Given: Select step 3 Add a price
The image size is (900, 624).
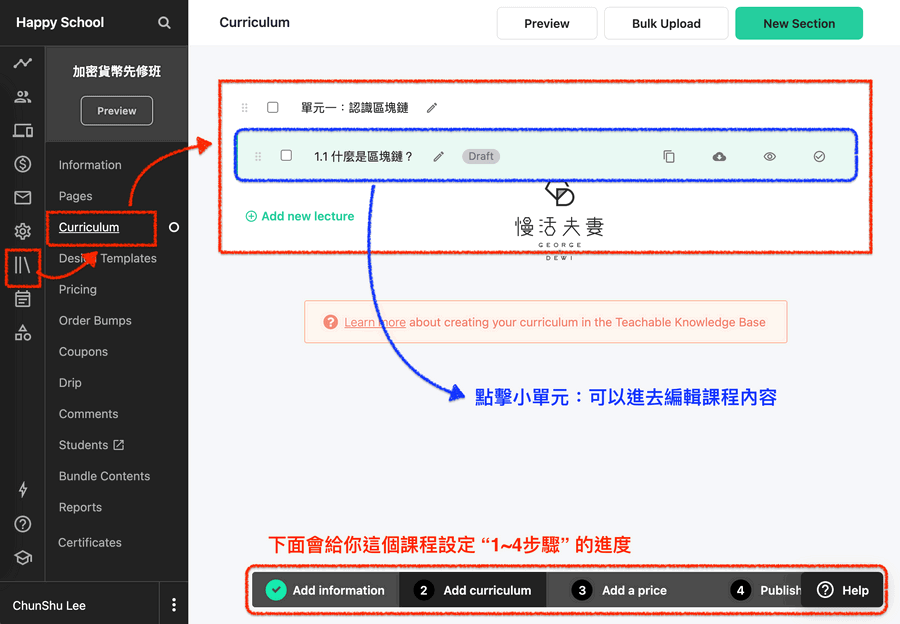Looking at the screenshot, I should point(622,590).
